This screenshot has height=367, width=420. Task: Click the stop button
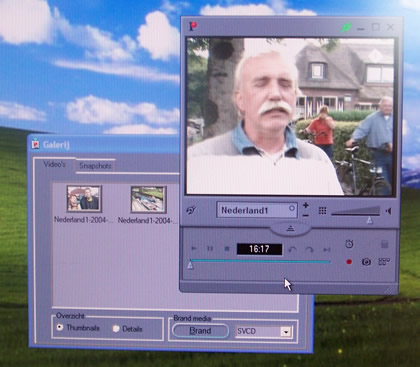pyautogui.click(x=227, y=249)
